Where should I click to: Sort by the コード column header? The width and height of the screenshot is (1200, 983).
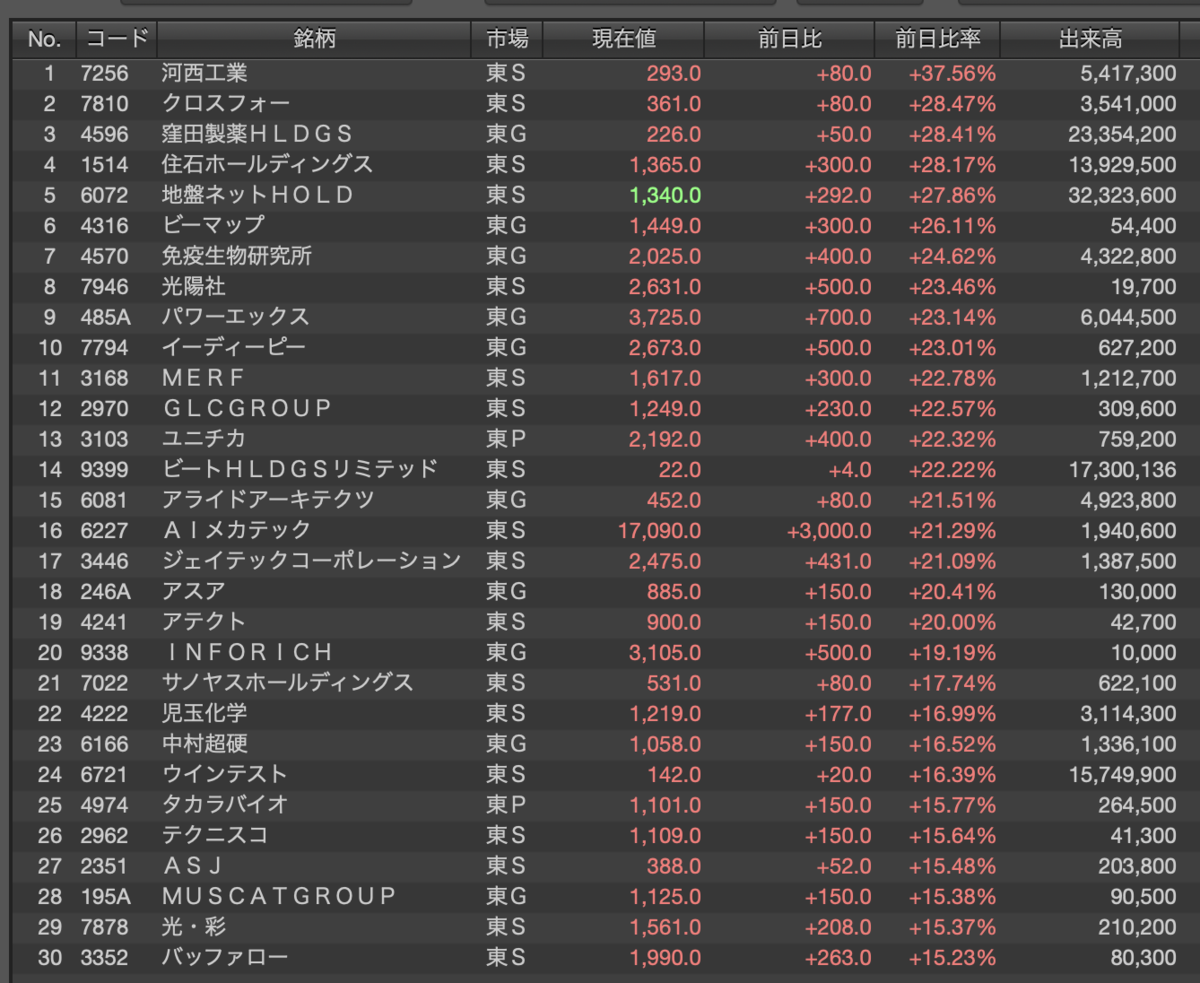(116, 40)
